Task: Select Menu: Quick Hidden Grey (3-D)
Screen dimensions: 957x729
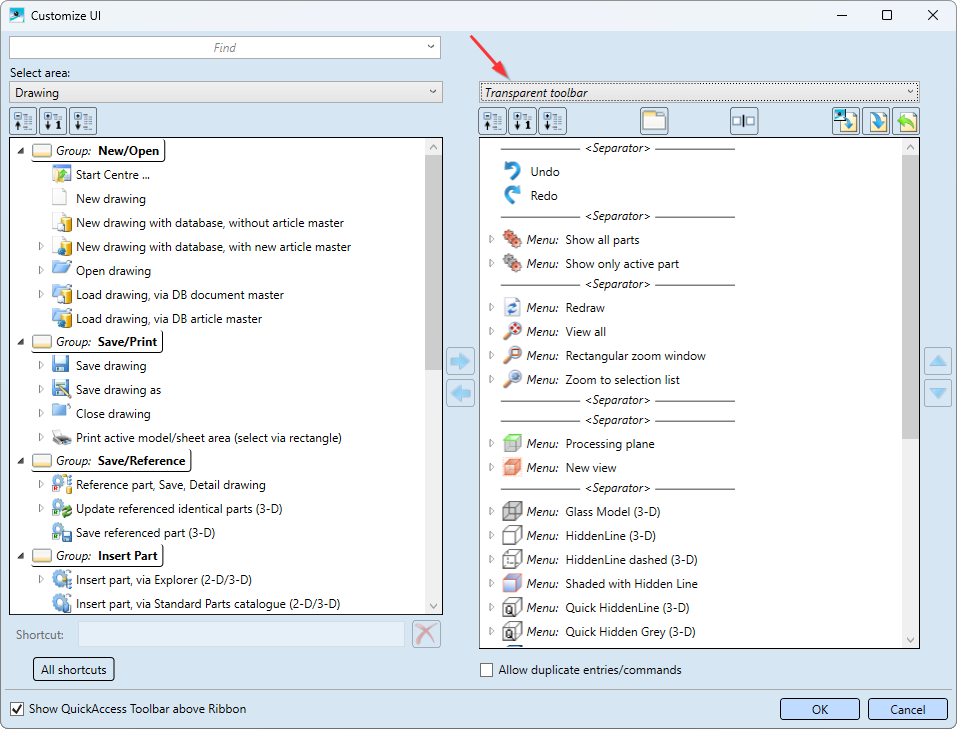Action: click(x=611, y=632)
